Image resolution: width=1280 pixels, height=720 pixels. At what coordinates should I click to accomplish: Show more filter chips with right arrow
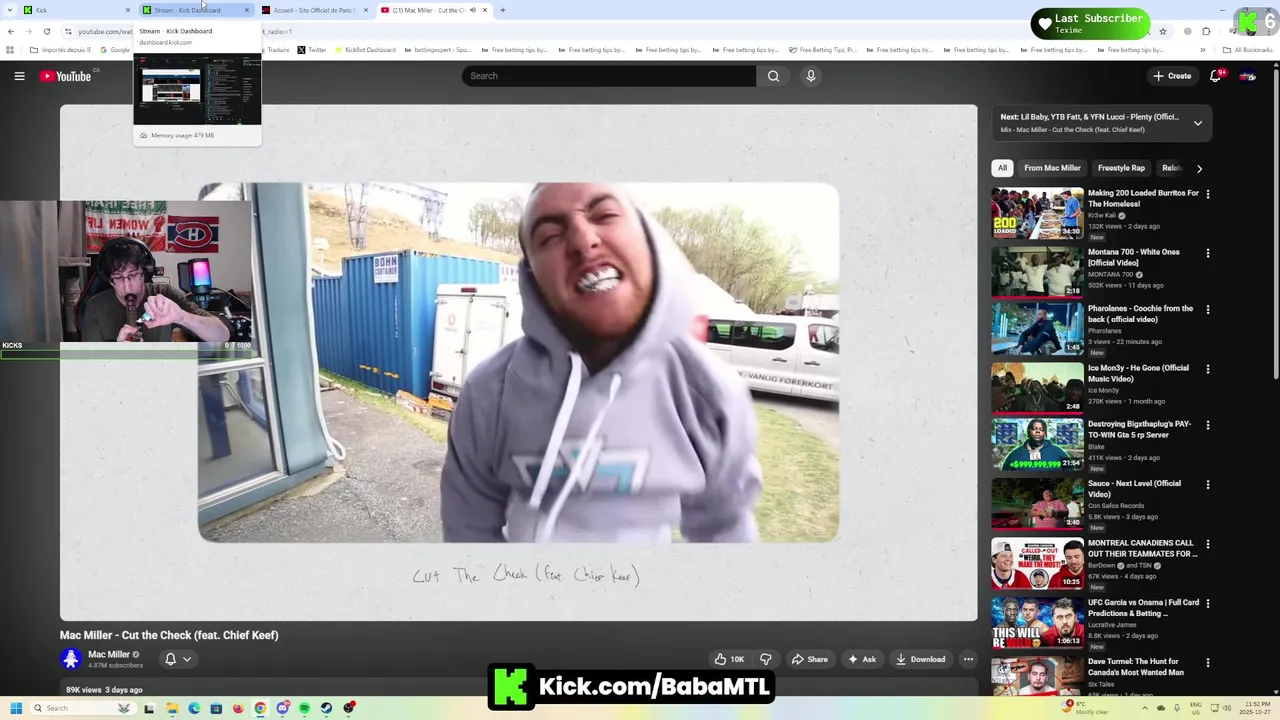1199,168
